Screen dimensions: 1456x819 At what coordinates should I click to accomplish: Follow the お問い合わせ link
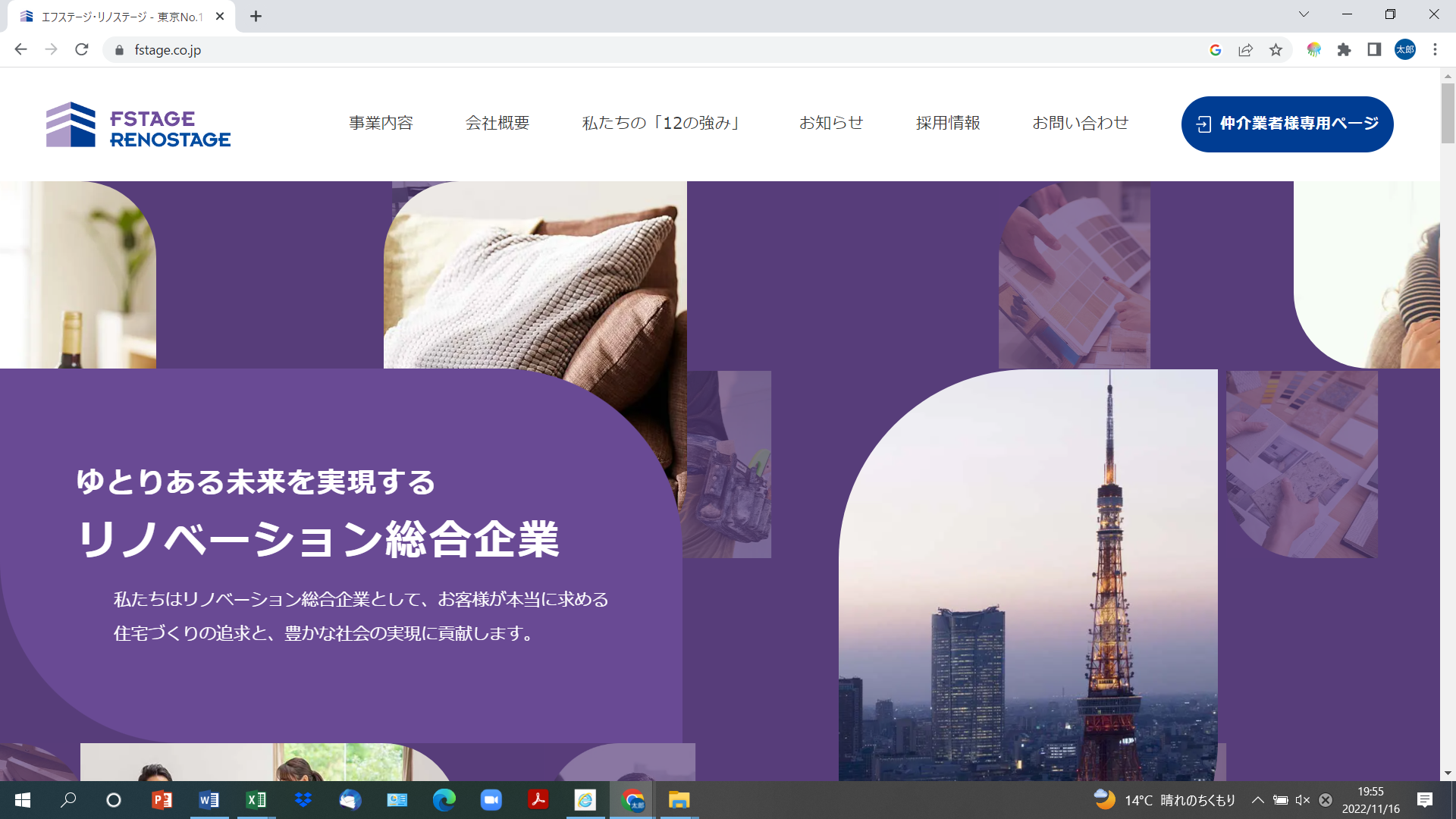point(1080,123)
